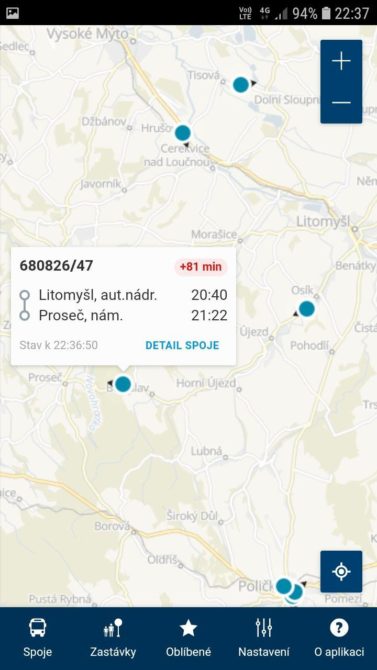Select the bus marker near Cerekvice nad Loučnou
Image resolution: width=377 pixels, height=670 pixels.
[183, 133]
